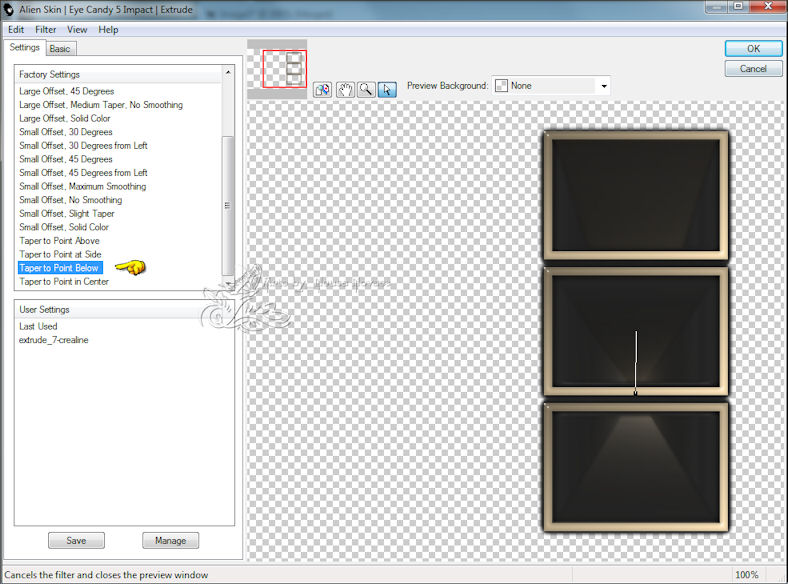This screenshot has width=788, height=584.
Task: Select the magnifier zoom tool
Action: (366, 89)
